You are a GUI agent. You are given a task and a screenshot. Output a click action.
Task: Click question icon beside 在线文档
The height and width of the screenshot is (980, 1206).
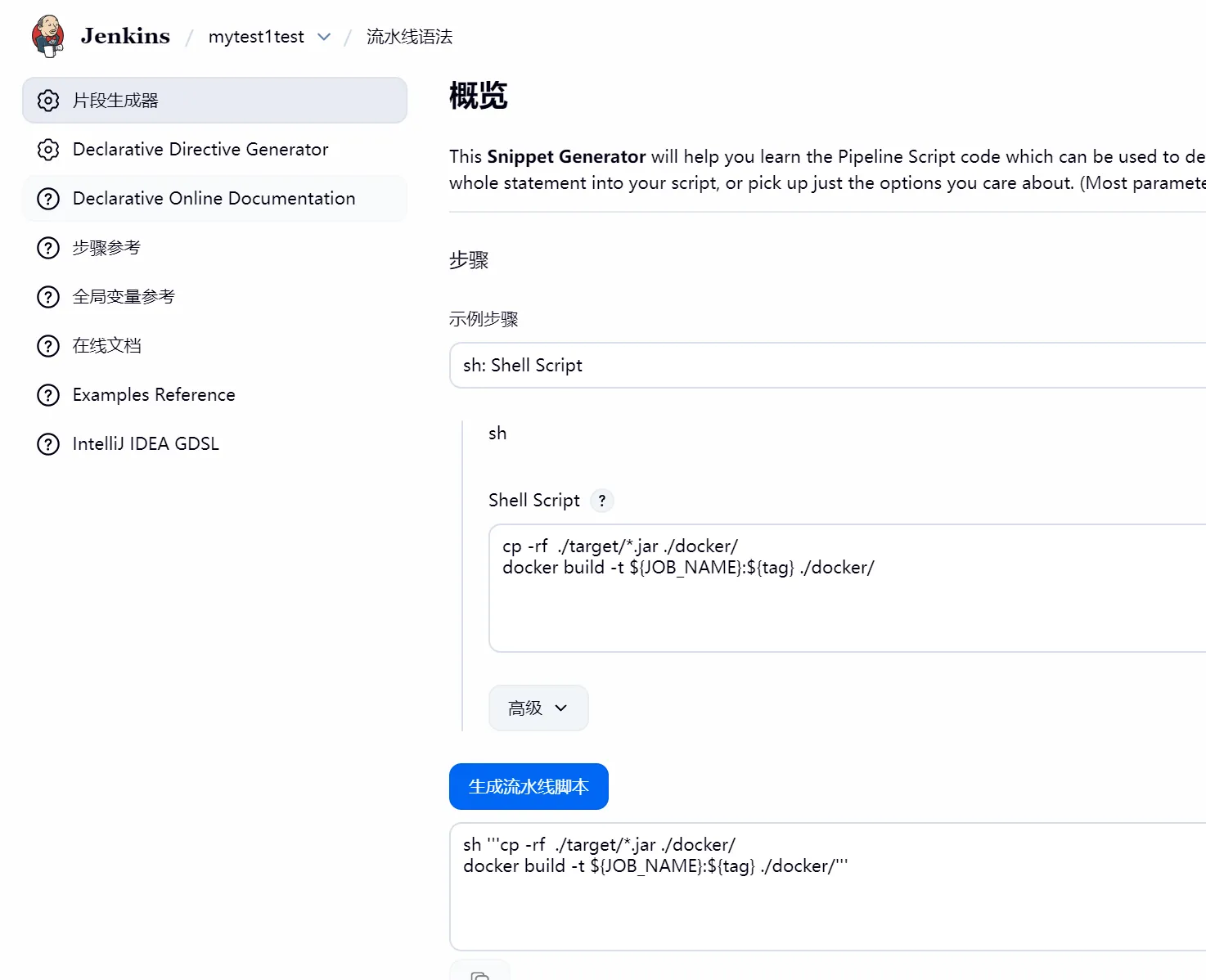click(48, 346)
